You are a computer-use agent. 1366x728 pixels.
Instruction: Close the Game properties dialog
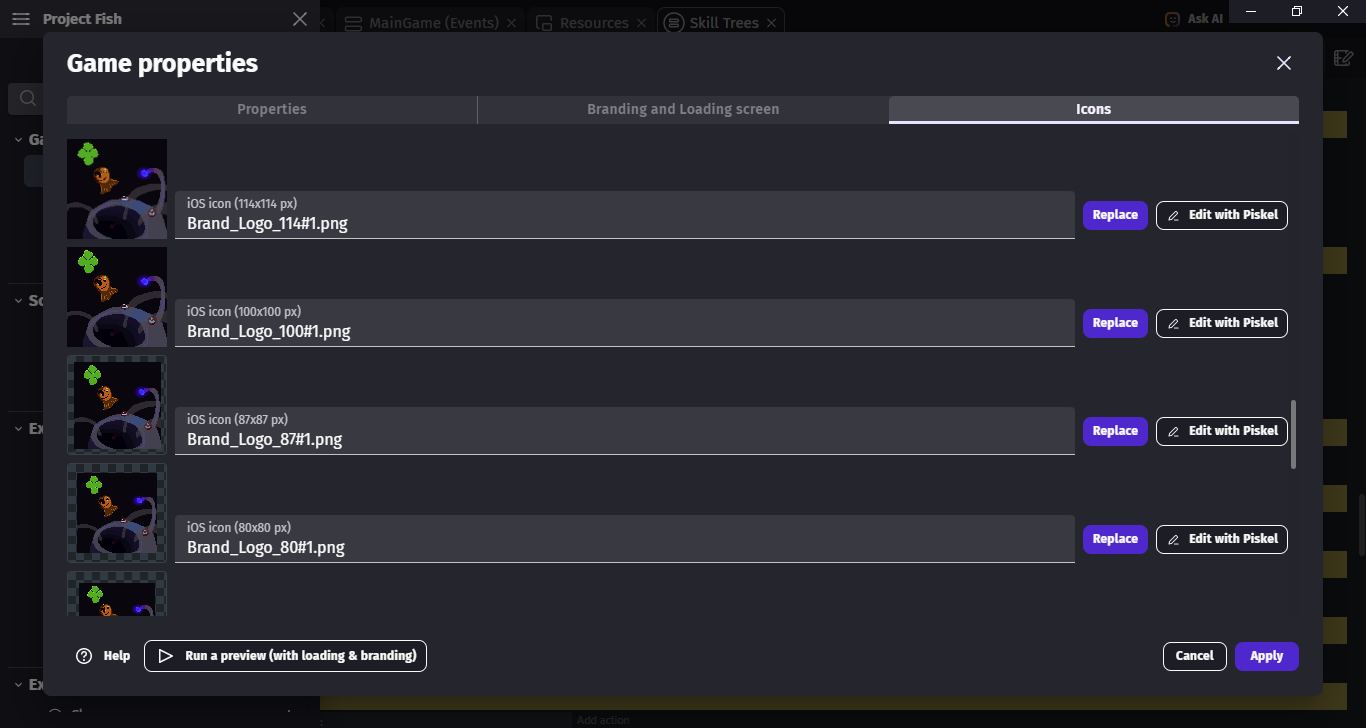click(x=1284, y=63)
